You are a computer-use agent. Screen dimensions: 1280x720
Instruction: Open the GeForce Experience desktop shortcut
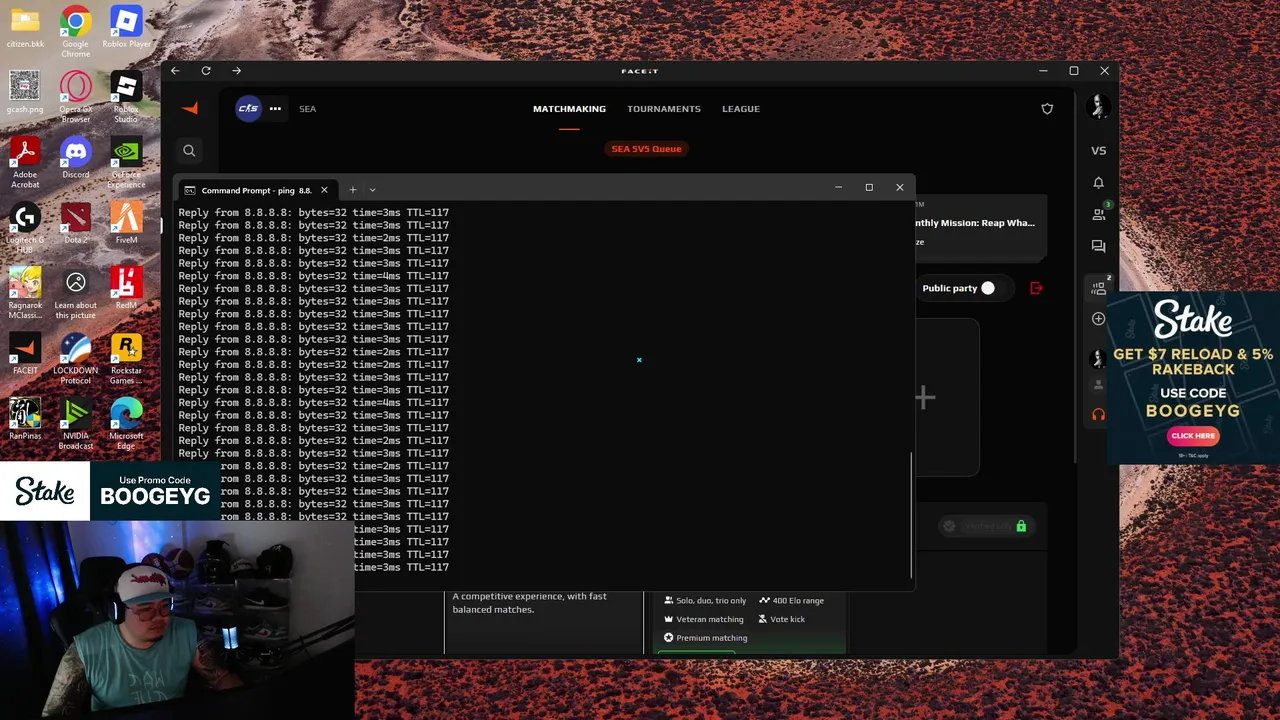click(126, 163)
